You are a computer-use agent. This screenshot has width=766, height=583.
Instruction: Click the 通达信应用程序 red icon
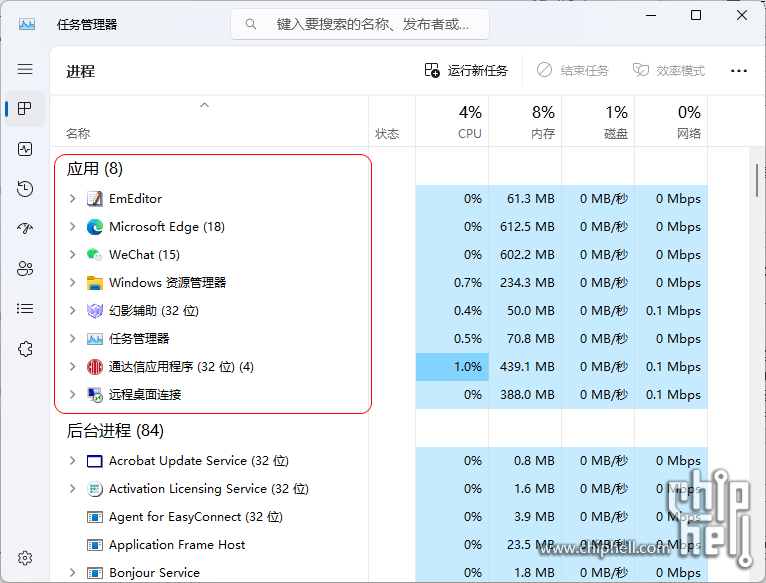(x=95, y=367)
